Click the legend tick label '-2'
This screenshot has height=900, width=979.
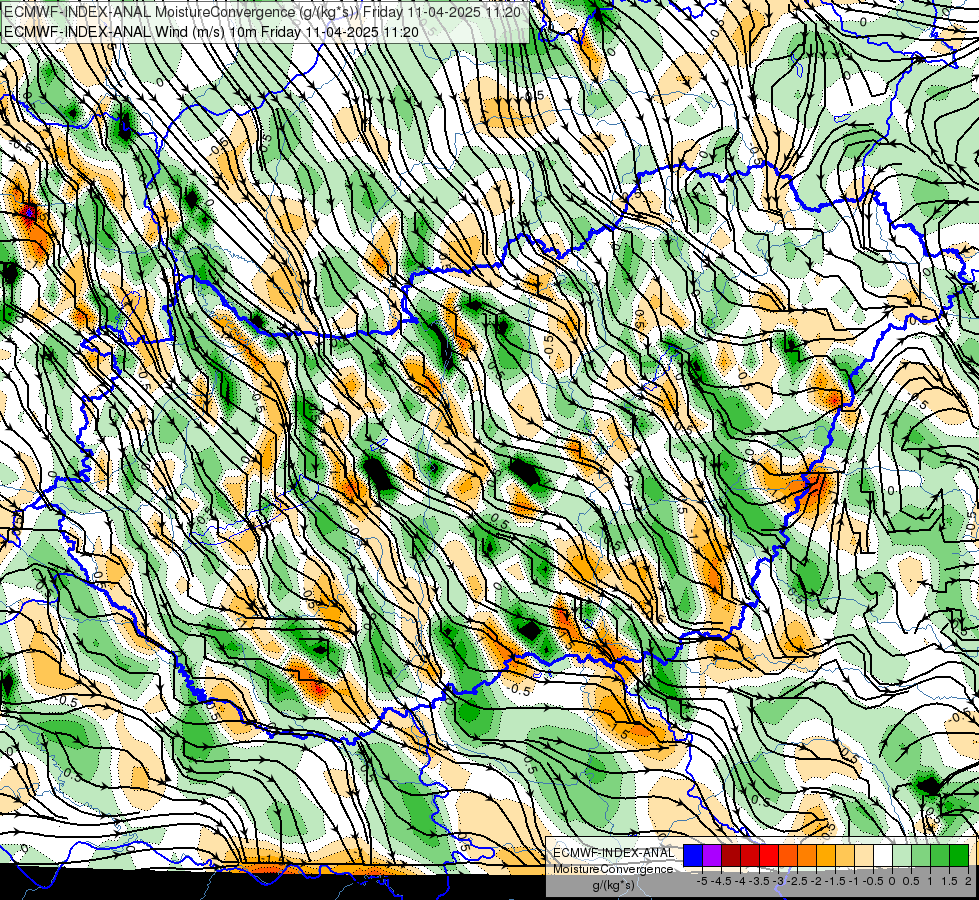pyautogui.click(x=817, y=881)
